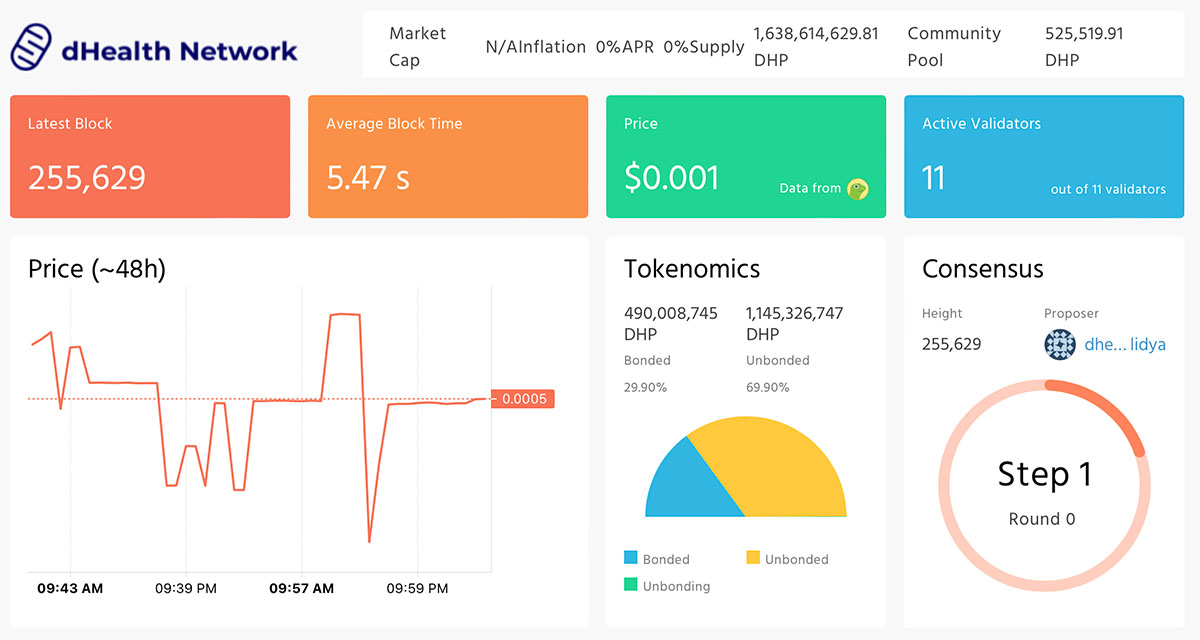Click the Tokenomics heading

tap(692, 268)
